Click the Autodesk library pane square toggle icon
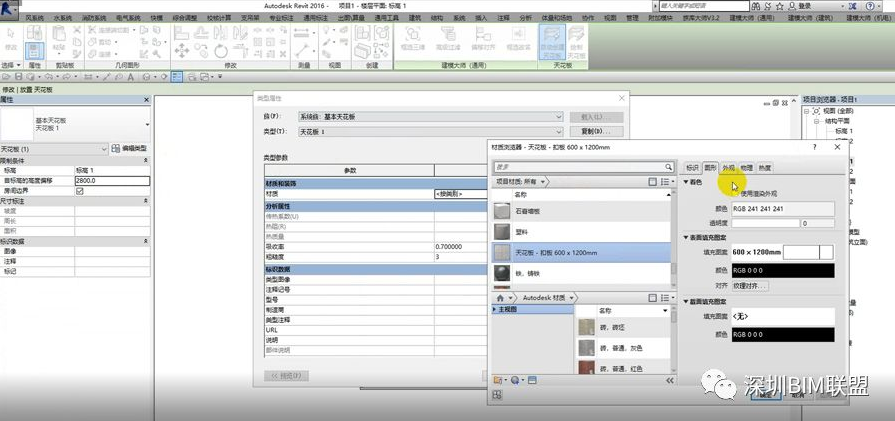Viewport: 895px width, 421px height. point(652,298)
